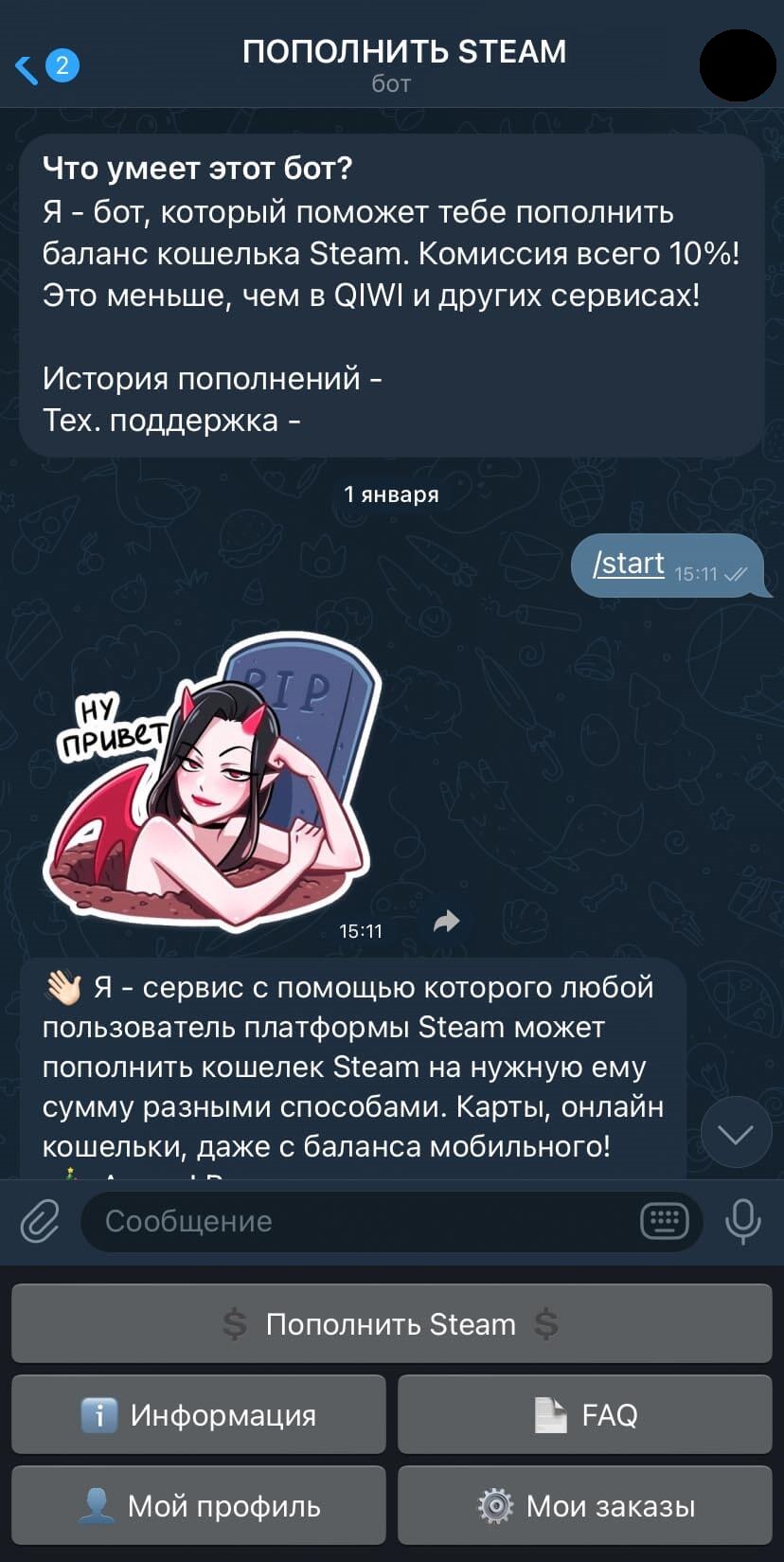Tap the back arrow to chat list
The height and width of the screenshot is (1562, 784).
pos(26,67)
